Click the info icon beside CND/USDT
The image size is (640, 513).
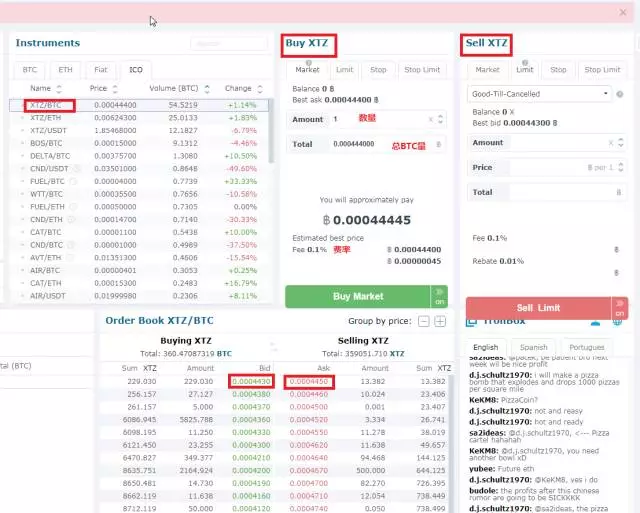coord(76,169)
